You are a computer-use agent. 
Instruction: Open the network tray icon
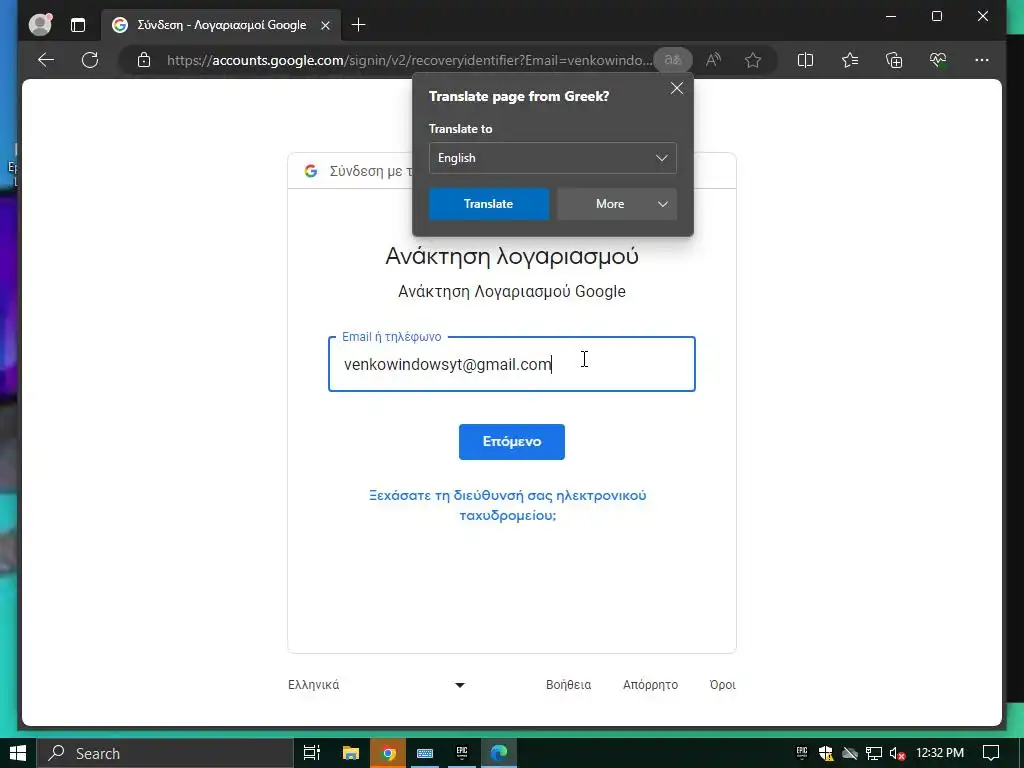click(874, 754)
